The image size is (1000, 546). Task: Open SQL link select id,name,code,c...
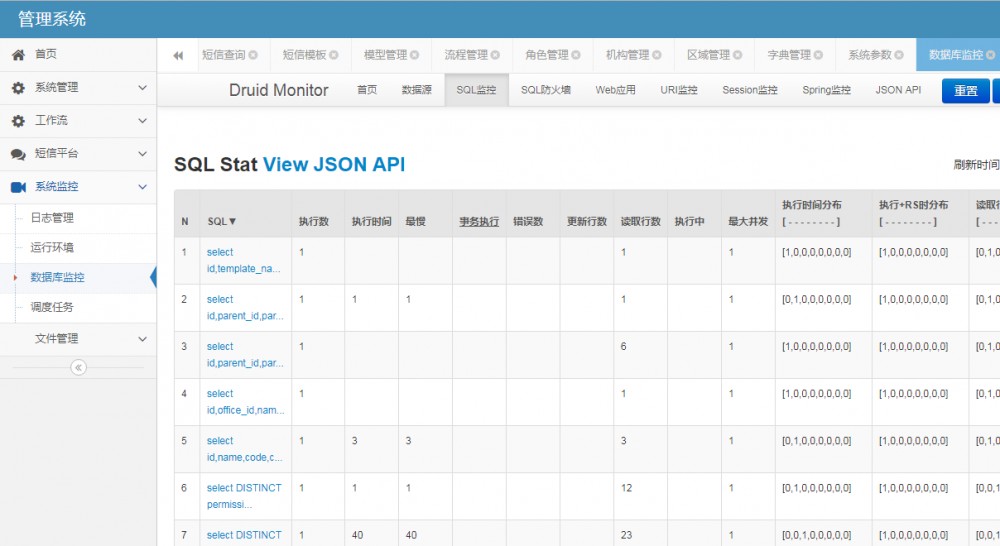pyautogui.click(x=244, y=449)
